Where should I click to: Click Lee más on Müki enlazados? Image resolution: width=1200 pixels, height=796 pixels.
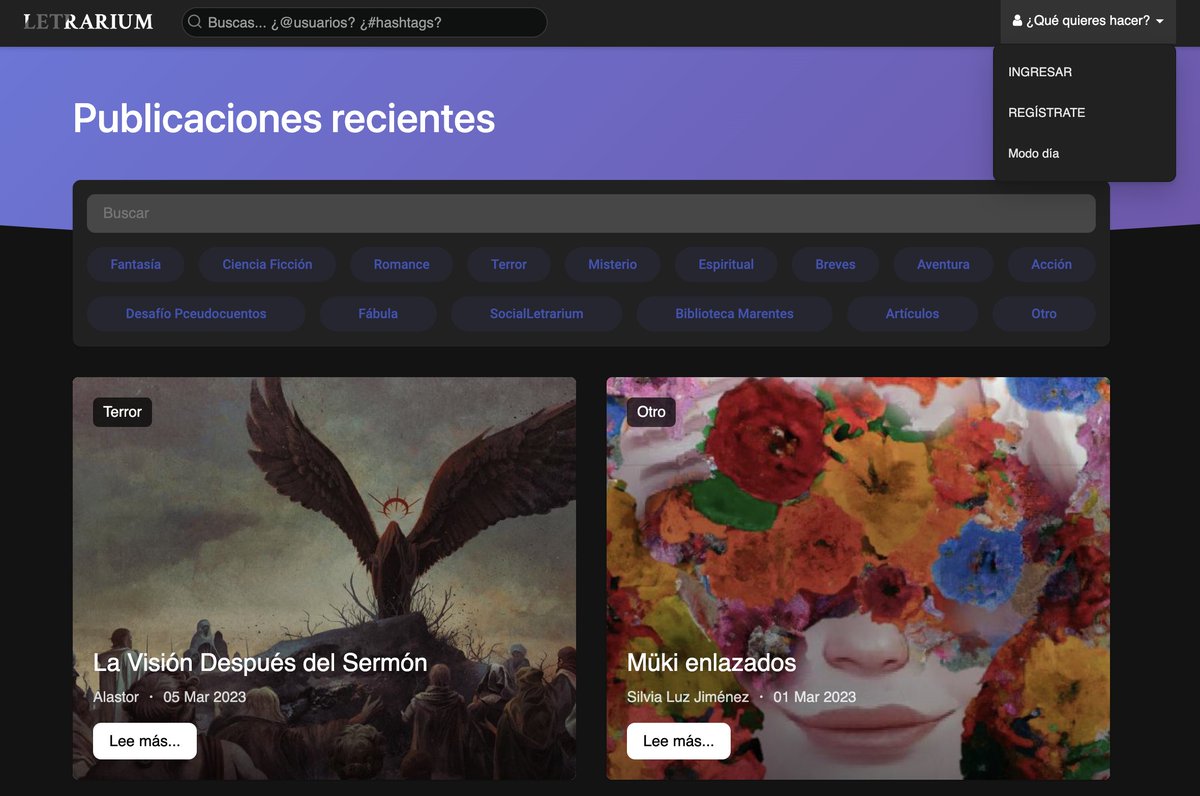(678, 740)
